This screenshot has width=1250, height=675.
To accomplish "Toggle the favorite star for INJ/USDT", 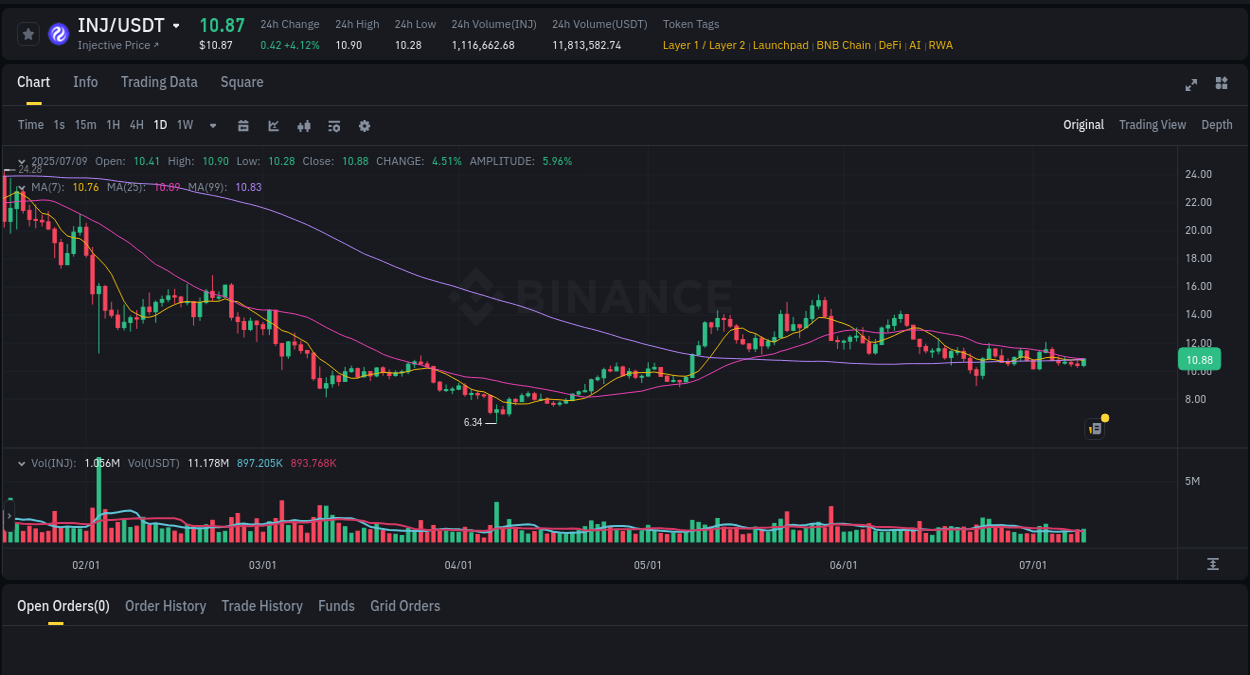I will (28, 33).
